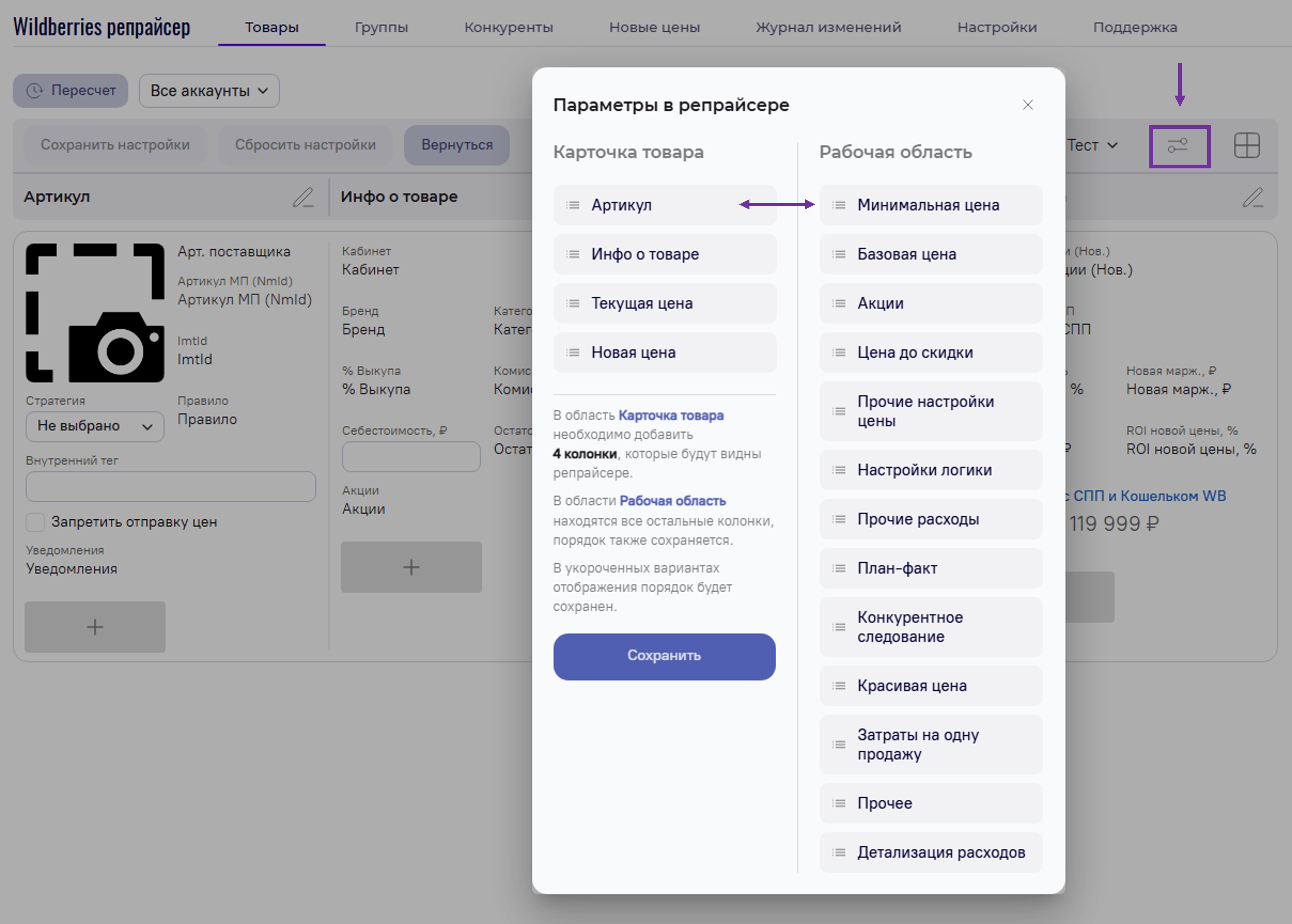Image resolution: width=1292 pixels, height=924 pixels.
Task: Click the grid layout view icon
Action: (x=1246, y=145)
